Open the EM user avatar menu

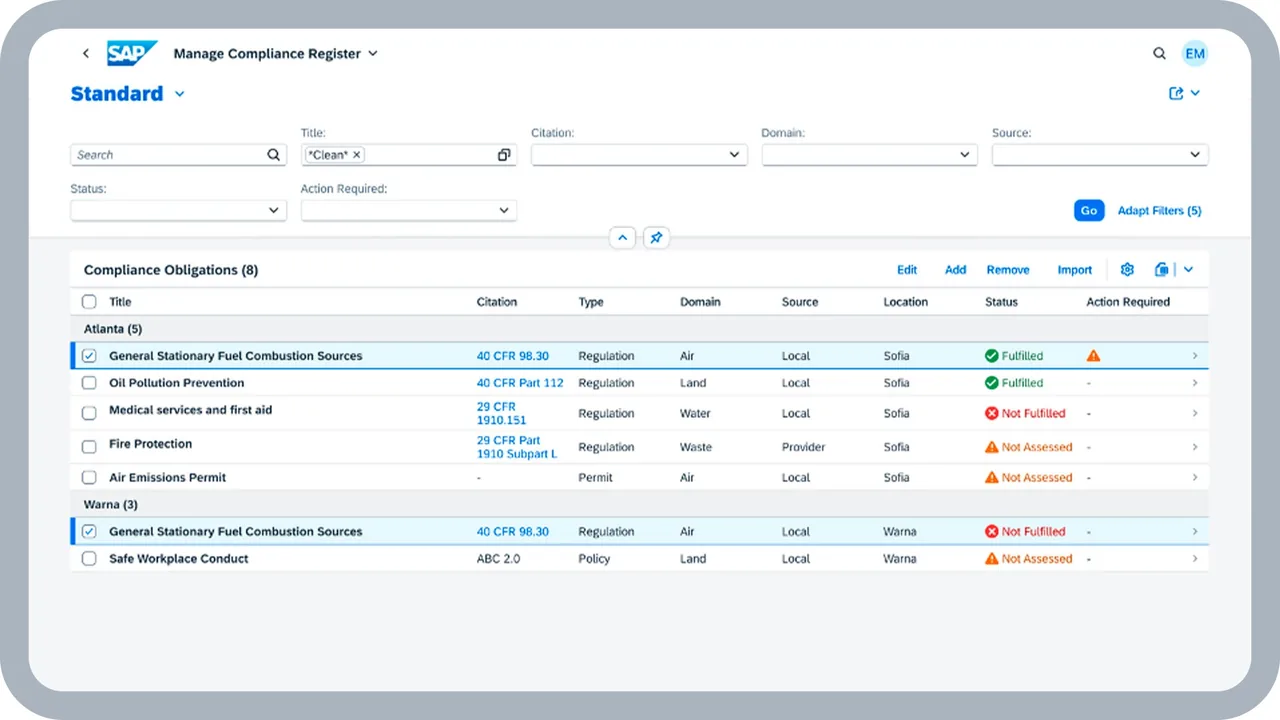point(1194,54)
